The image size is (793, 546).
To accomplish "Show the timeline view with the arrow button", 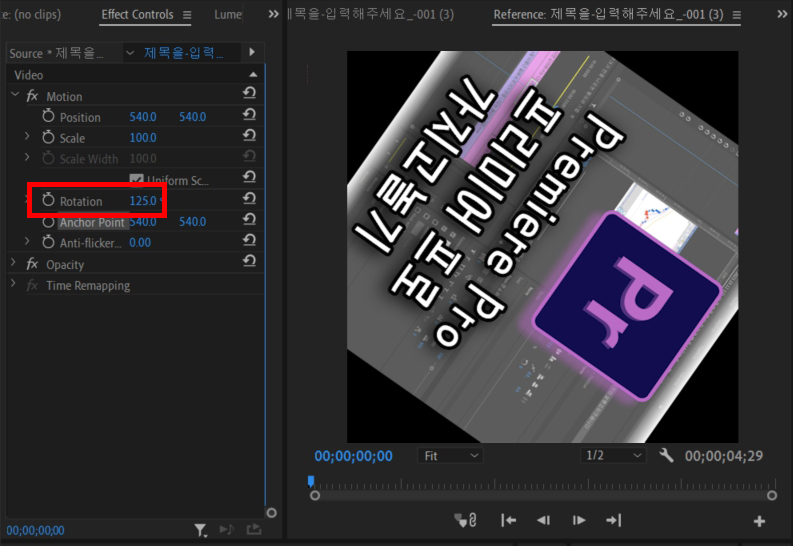I will (x=252, y=52).
